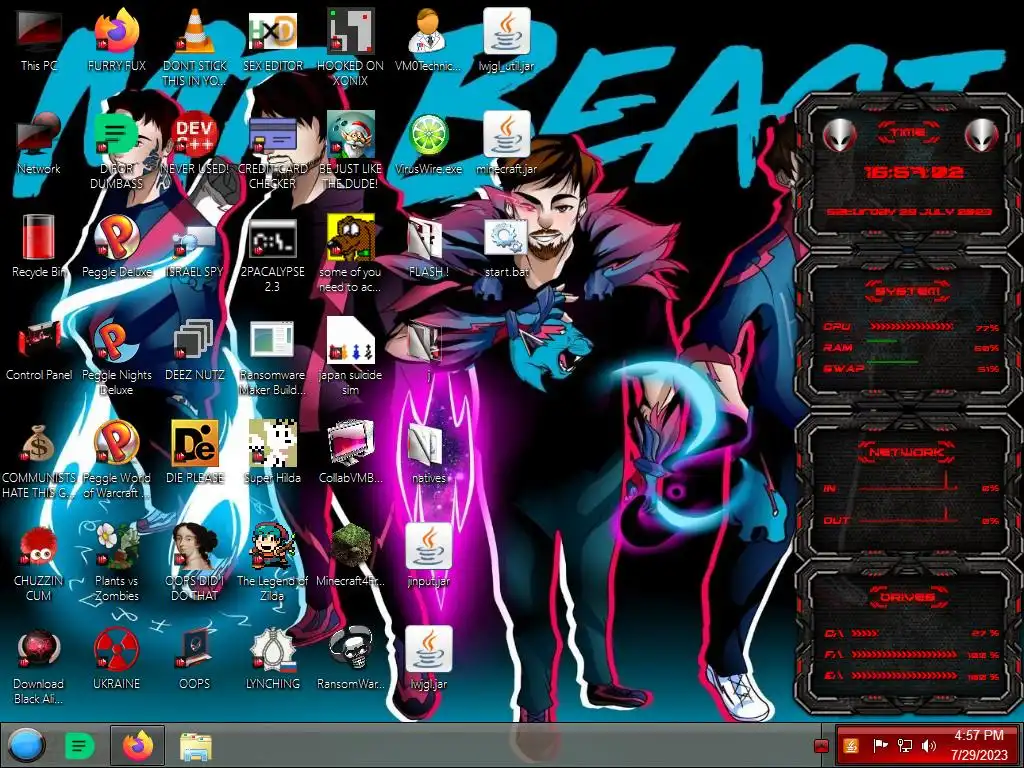Select the dog icon some of you need
Viewport: 1024px width, 768px height.
point(351,253)
